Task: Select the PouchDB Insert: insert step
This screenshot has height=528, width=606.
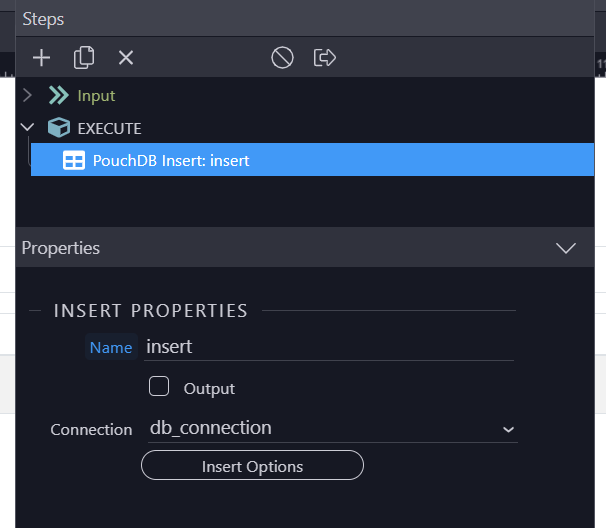Action: click(x=312, y=160)
